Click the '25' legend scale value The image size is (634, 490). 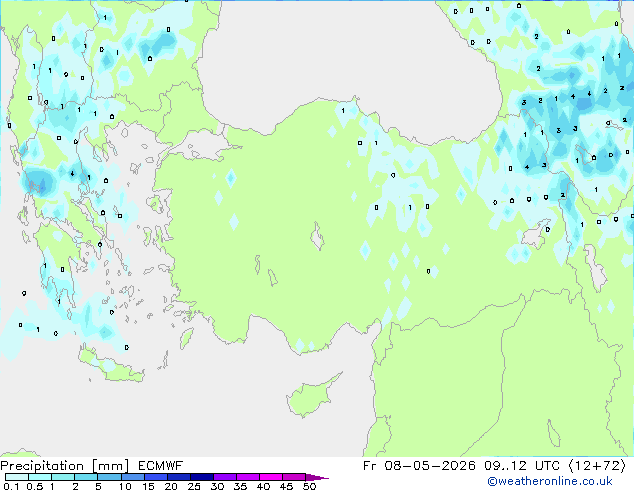coord(194,486)
